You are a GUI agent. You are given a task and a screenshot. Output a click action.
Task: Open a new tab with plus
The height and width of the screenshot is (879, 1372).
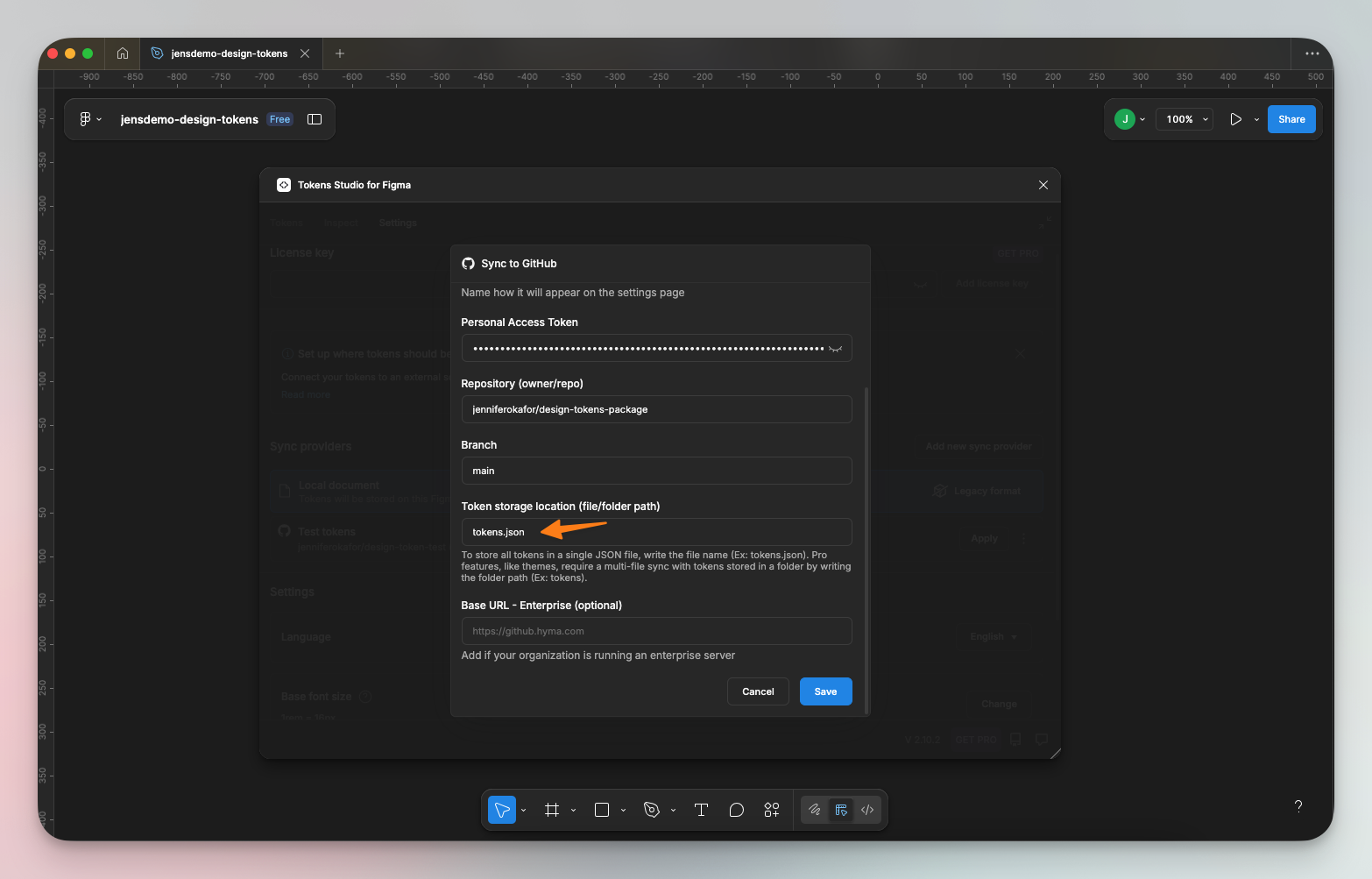click(x=340, y=53)
